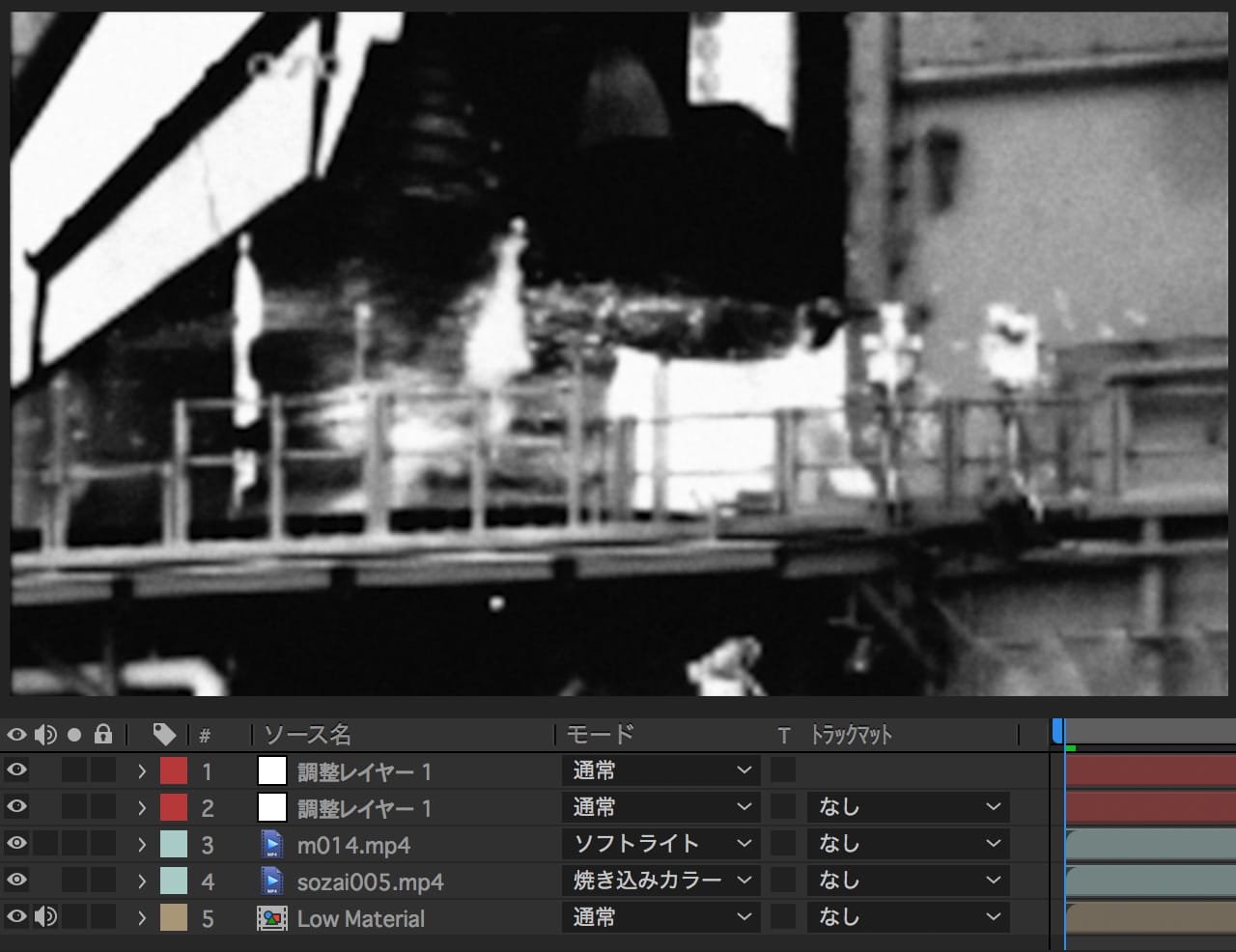This screenshot has width=1236, height=952.
Task: Toggle visibility of the m014.mp4 layer
Action: (x=16, y=844)
